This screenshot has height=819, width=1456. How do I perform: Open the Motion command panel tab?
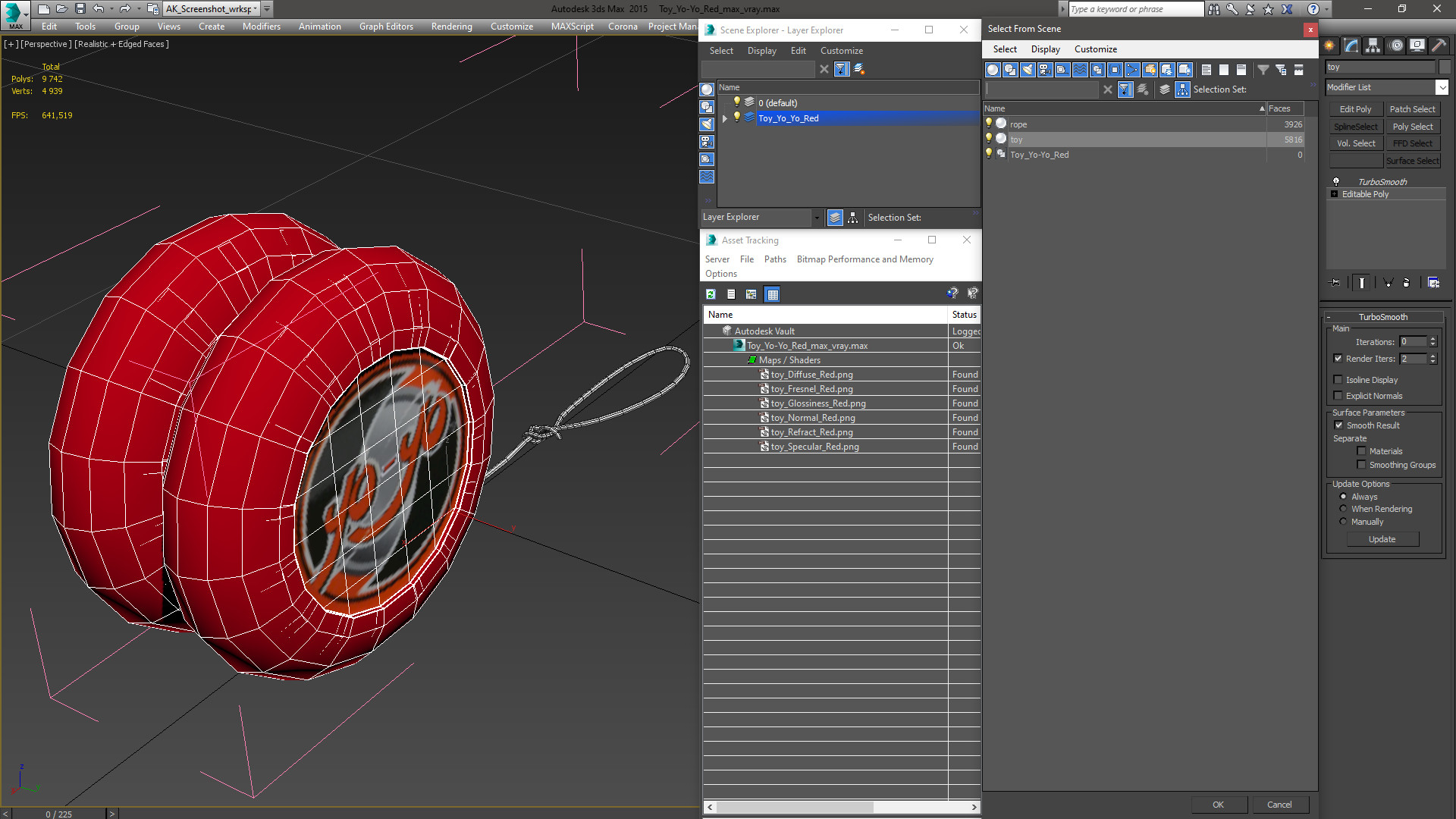(1395, 45)
